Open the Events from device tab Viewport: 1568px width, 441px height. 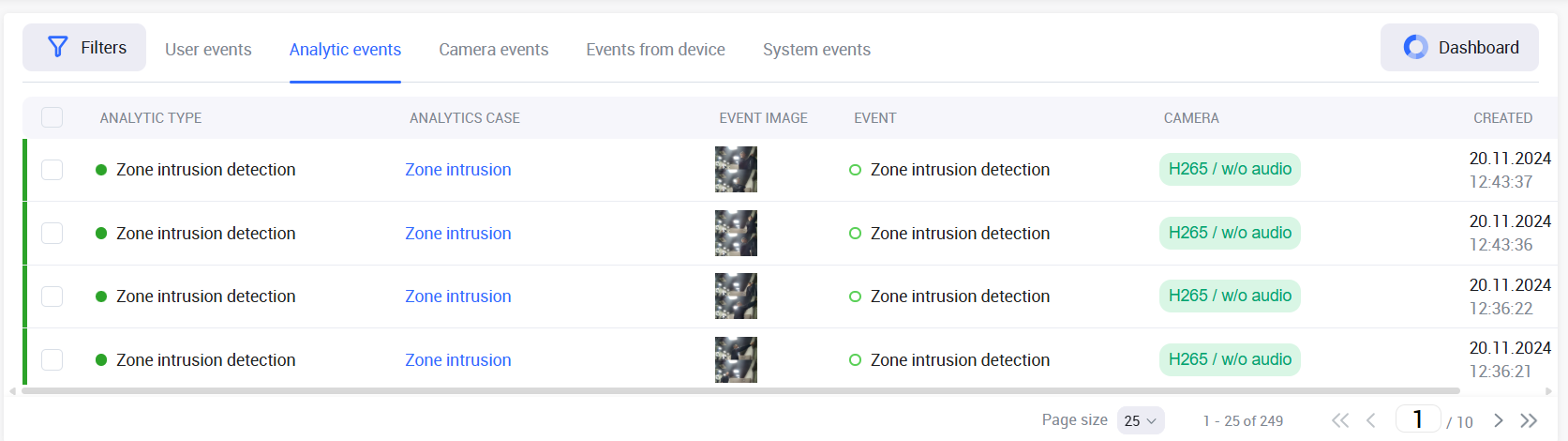(655, 50)
